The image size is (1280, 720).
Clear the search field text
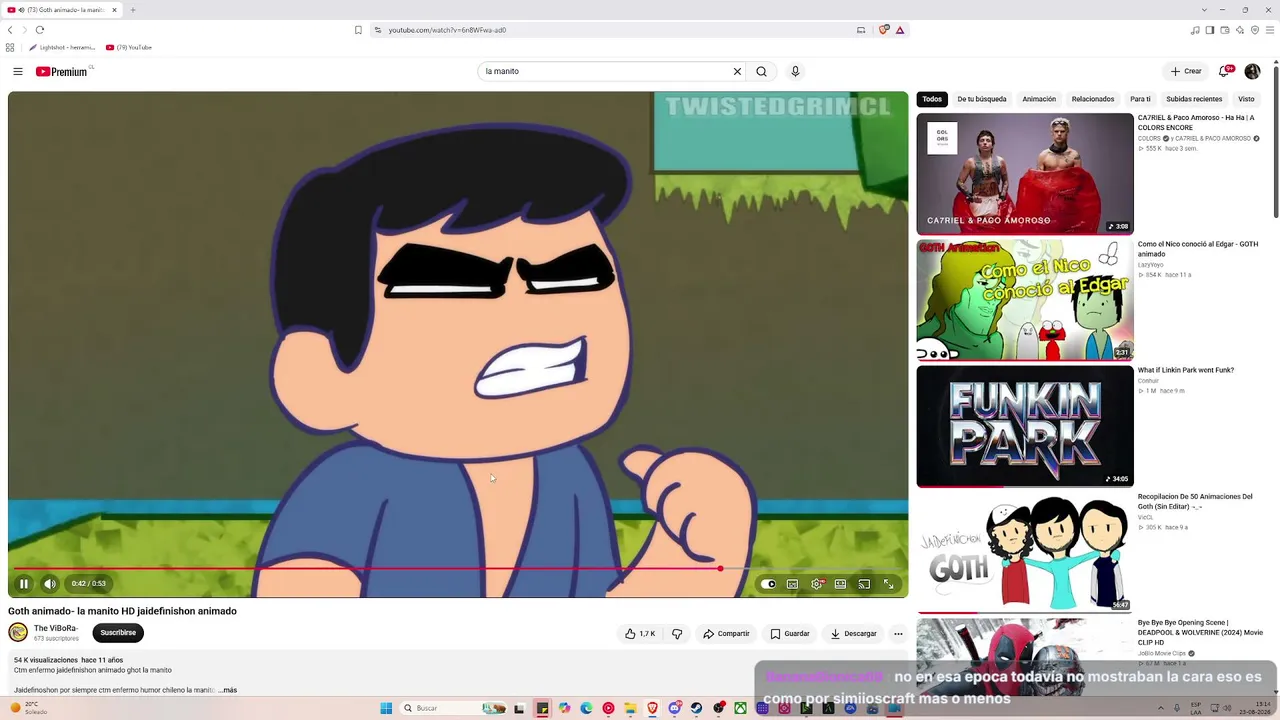tap(737, 72)
